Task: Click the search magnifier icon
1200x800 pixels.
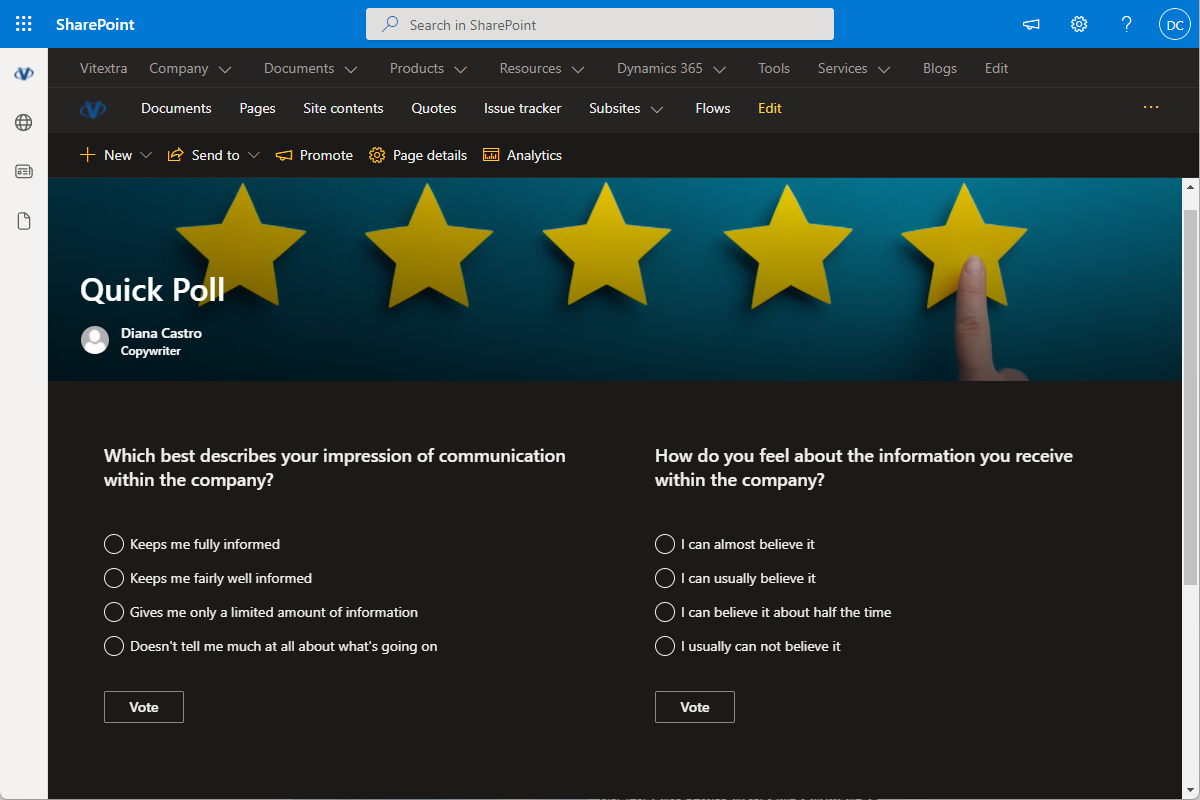Action: click(x=390, y=24)
